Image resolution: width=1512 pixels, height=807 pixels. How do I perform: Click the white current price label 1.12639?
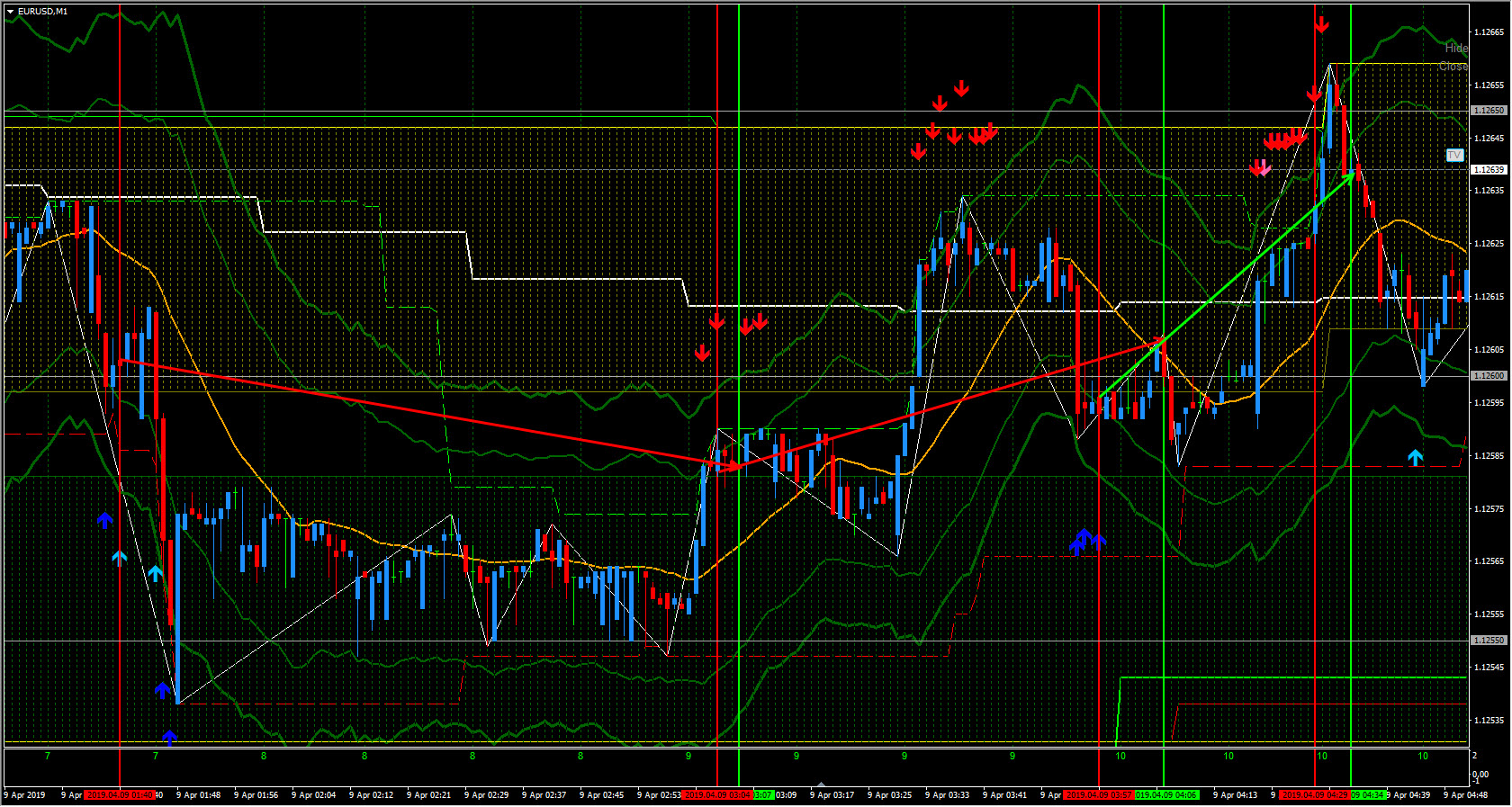(1489, 169)
